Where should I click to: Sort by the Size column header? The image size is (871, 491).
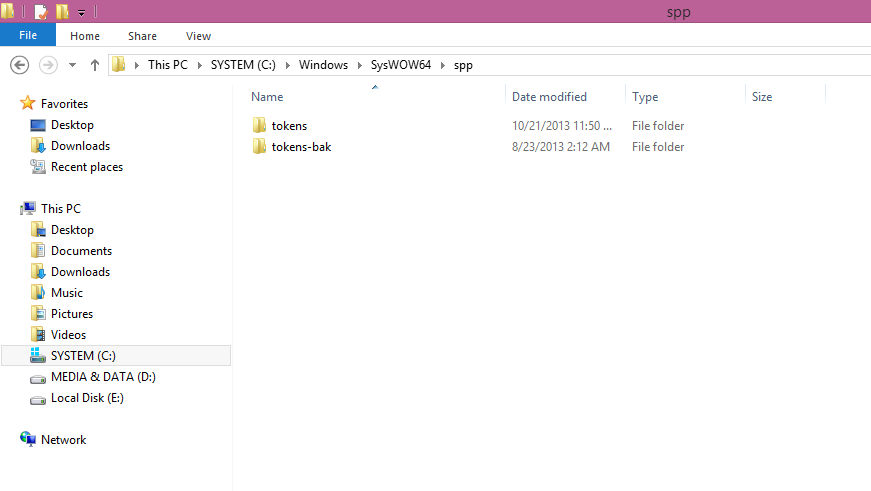[x=762, y=97]
